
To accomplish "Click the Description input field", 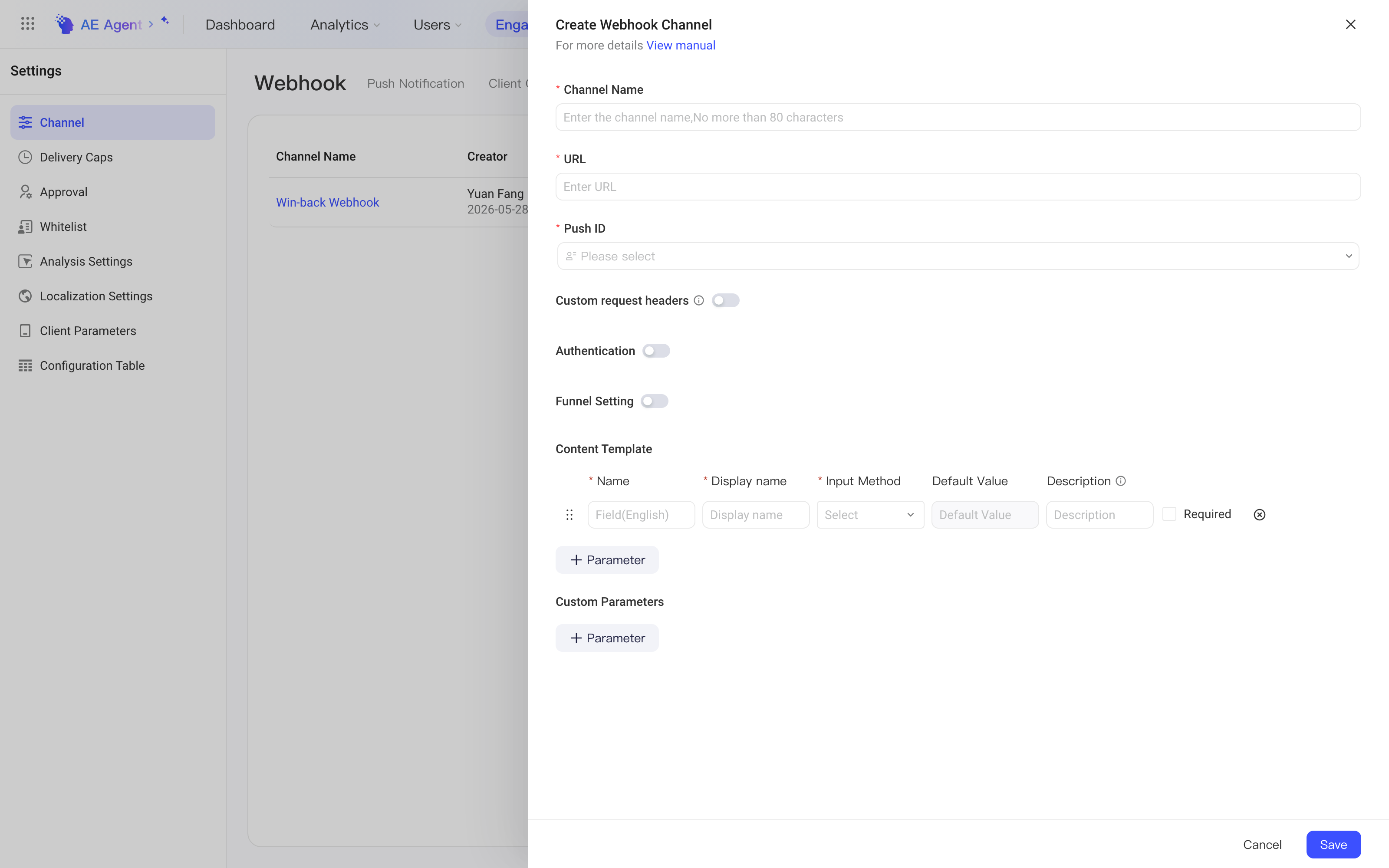I will click(x=1100, y=515).
